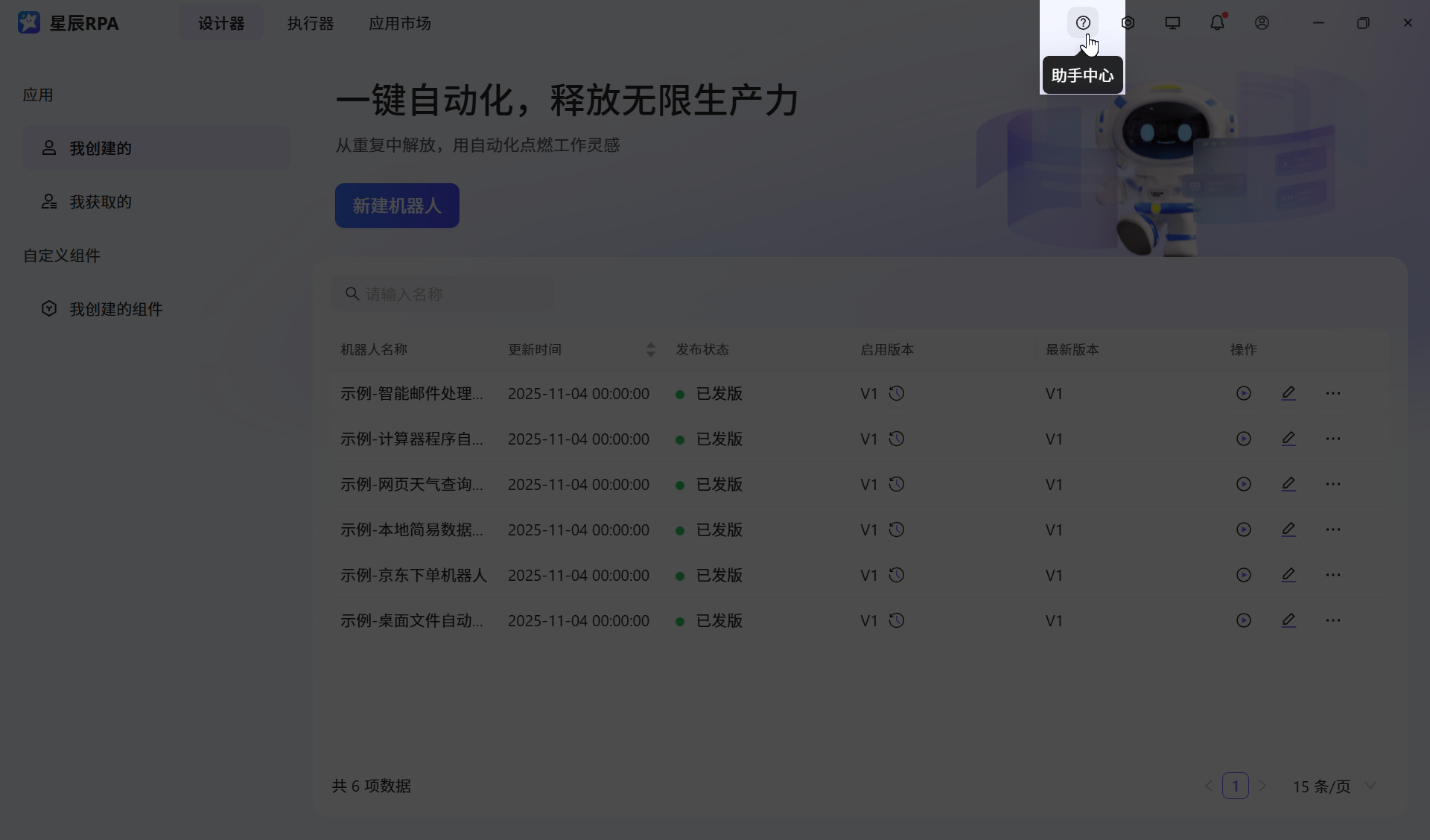Click the hexagon settings icon in header
The height and width of the screenshot is (840, 1430).
1128,23
